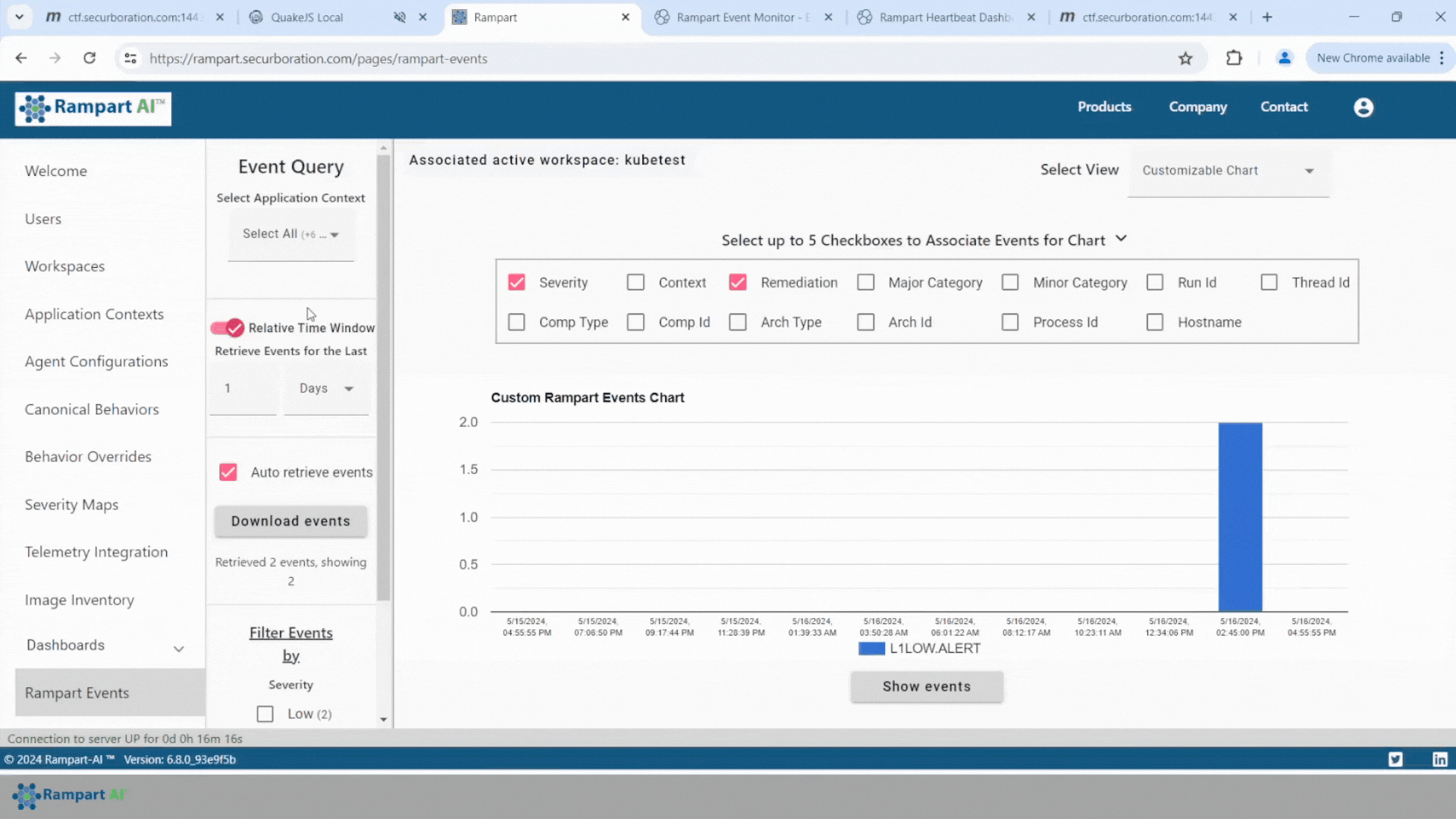This screenshot has height=819, width=1456.
Task: Open the user account profile icon
Action: pyautogui.click(x=1363, y=108)
